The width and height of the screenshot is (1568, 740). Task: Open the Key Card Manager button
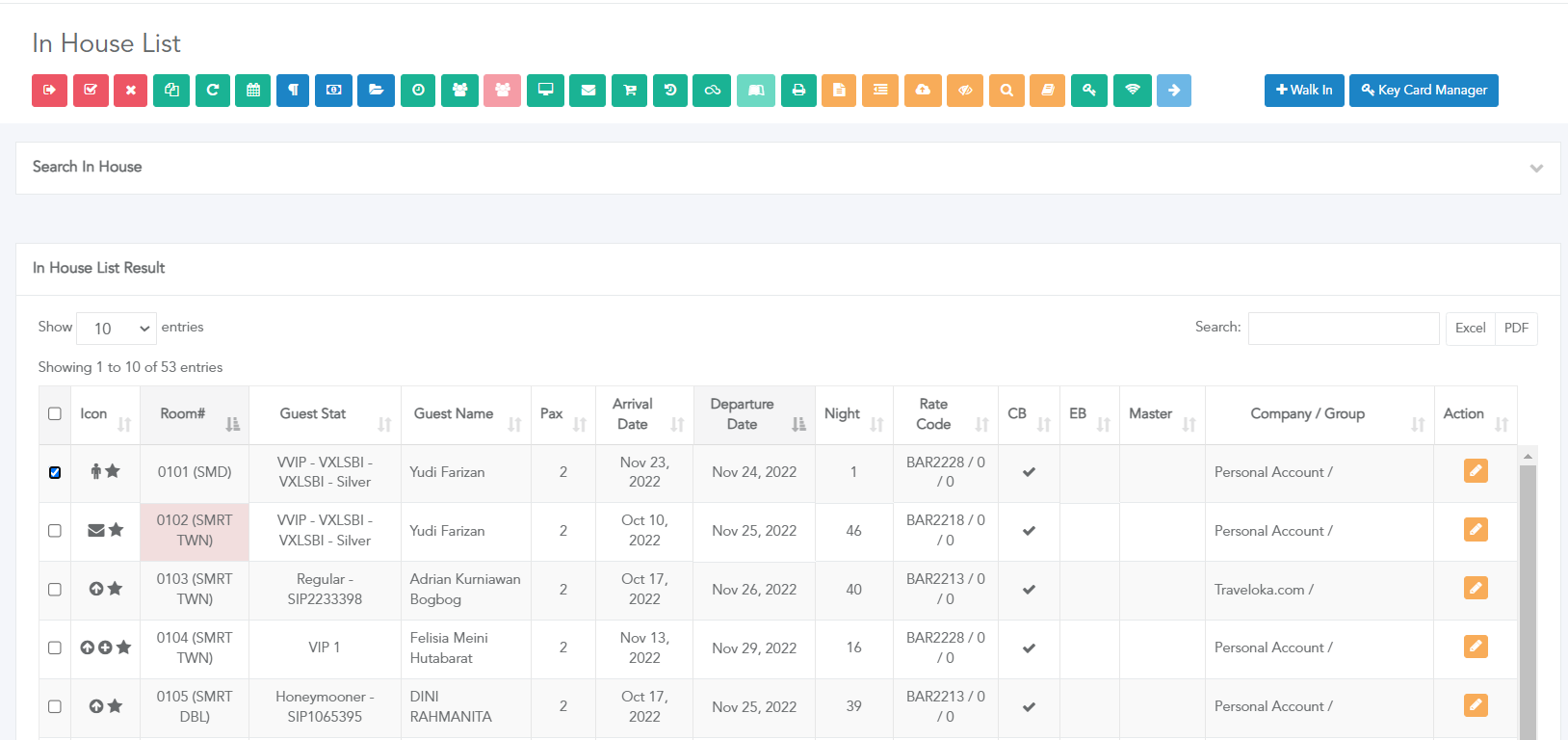(x=1424, y=91)
